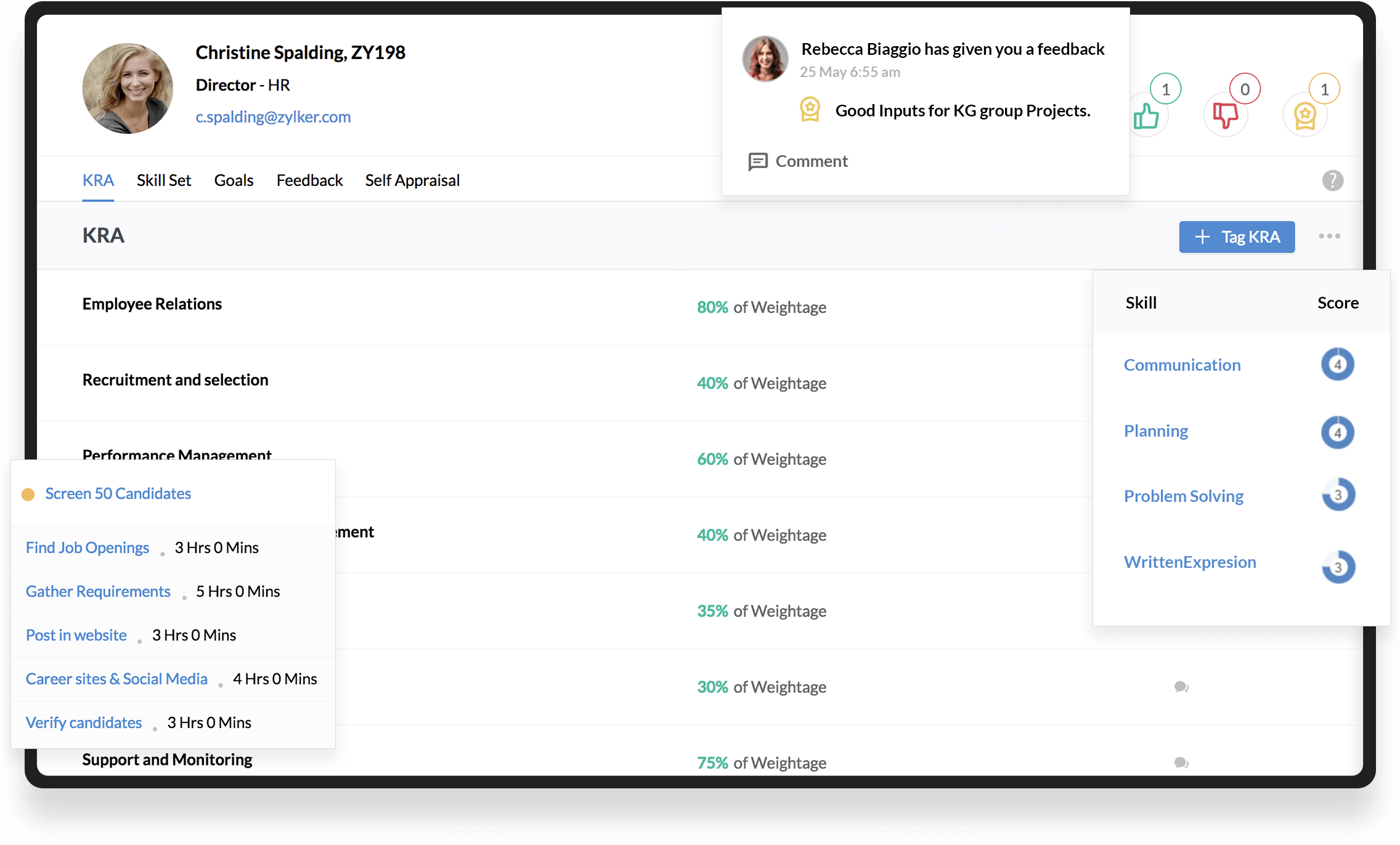Click Christine Spalding's profile photo

coord(128,88)
